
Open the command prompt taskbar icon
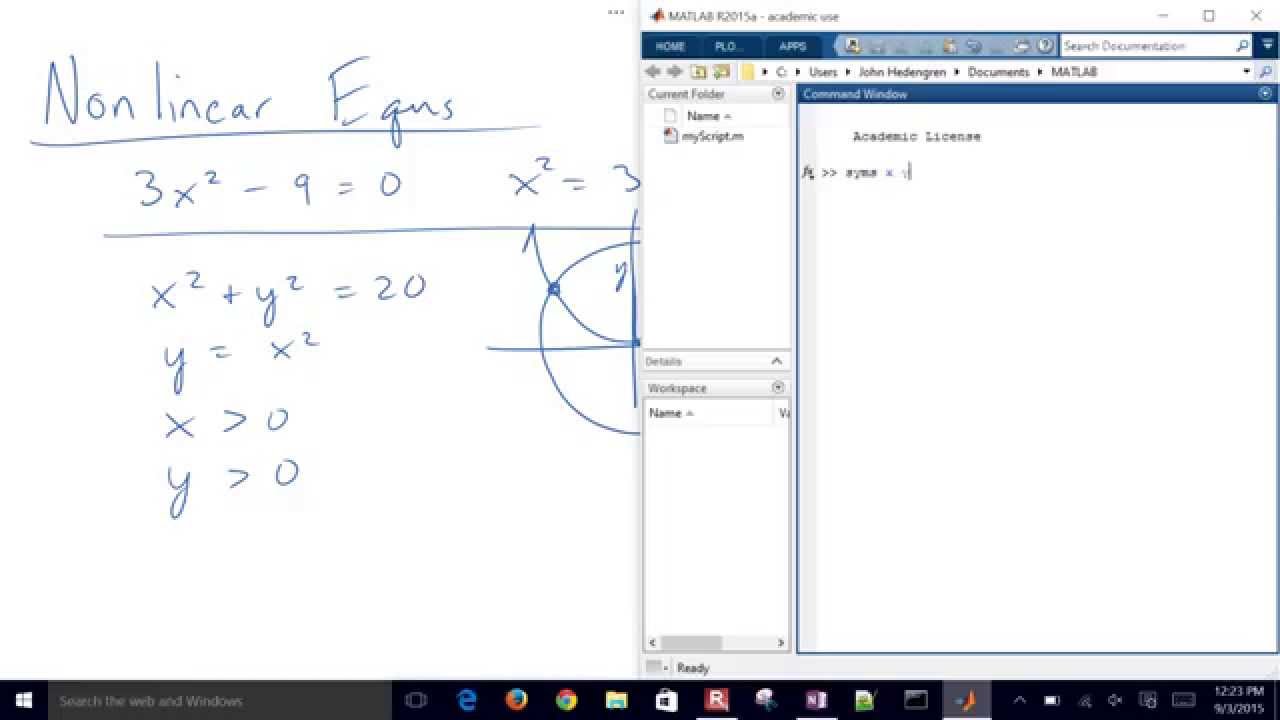tap(916, 700)
